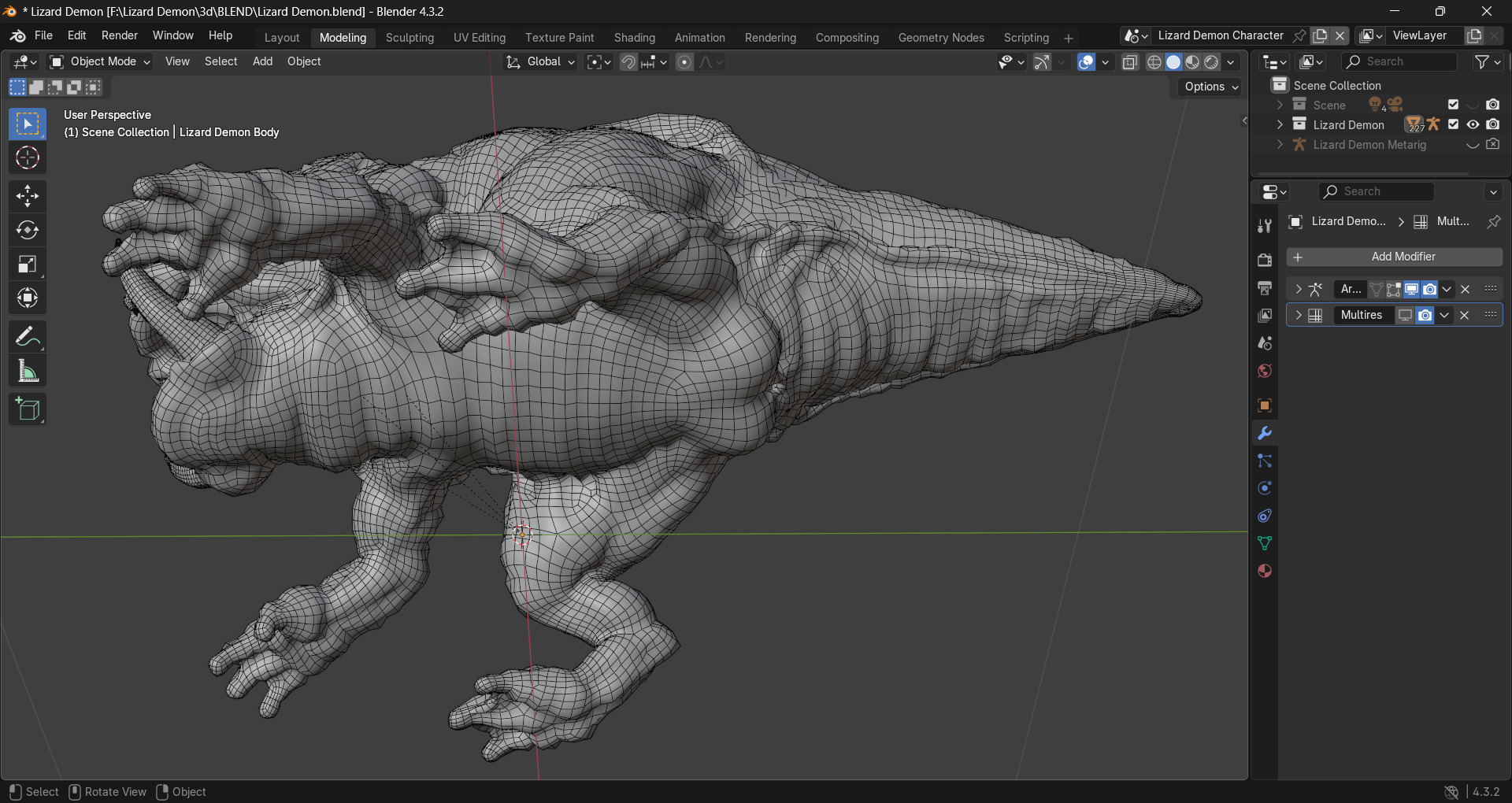Remove the Armature modifier
1512x803 pixels.
(x=1466, y=289)
